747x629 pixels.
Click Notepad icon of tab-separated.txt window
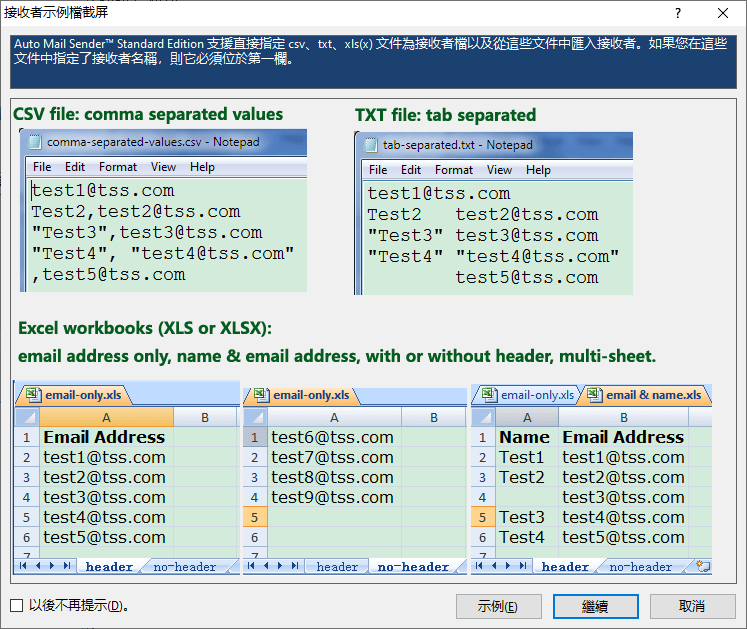click(371, 145)
